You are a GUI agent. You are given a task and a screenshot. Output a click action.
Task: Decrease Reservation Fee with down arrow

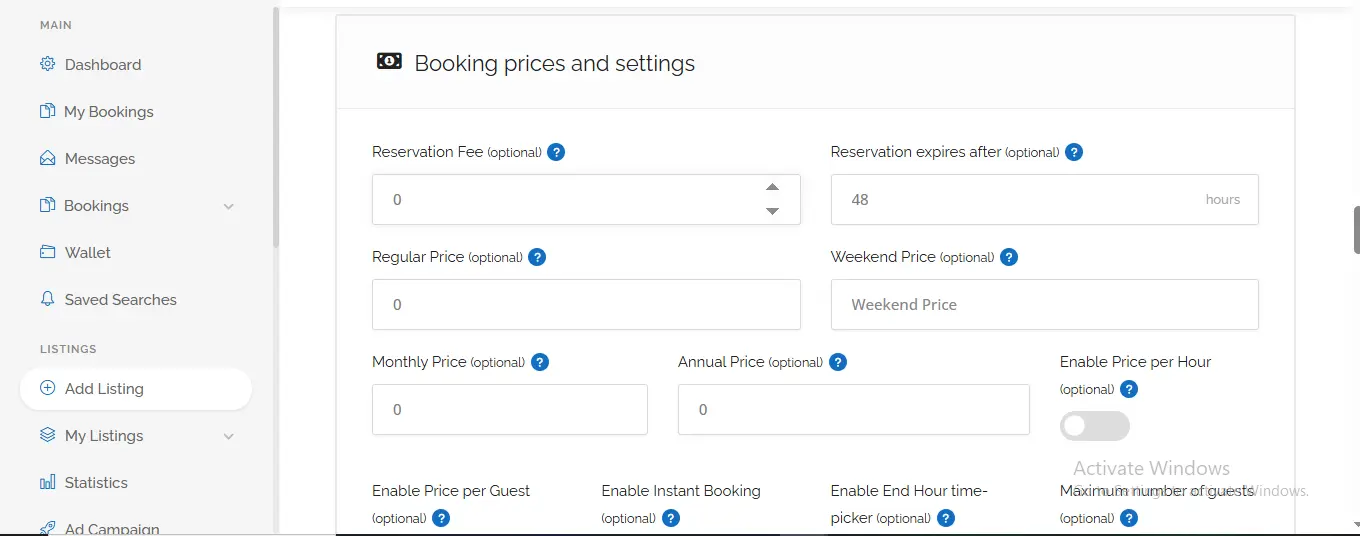point(772,211)
